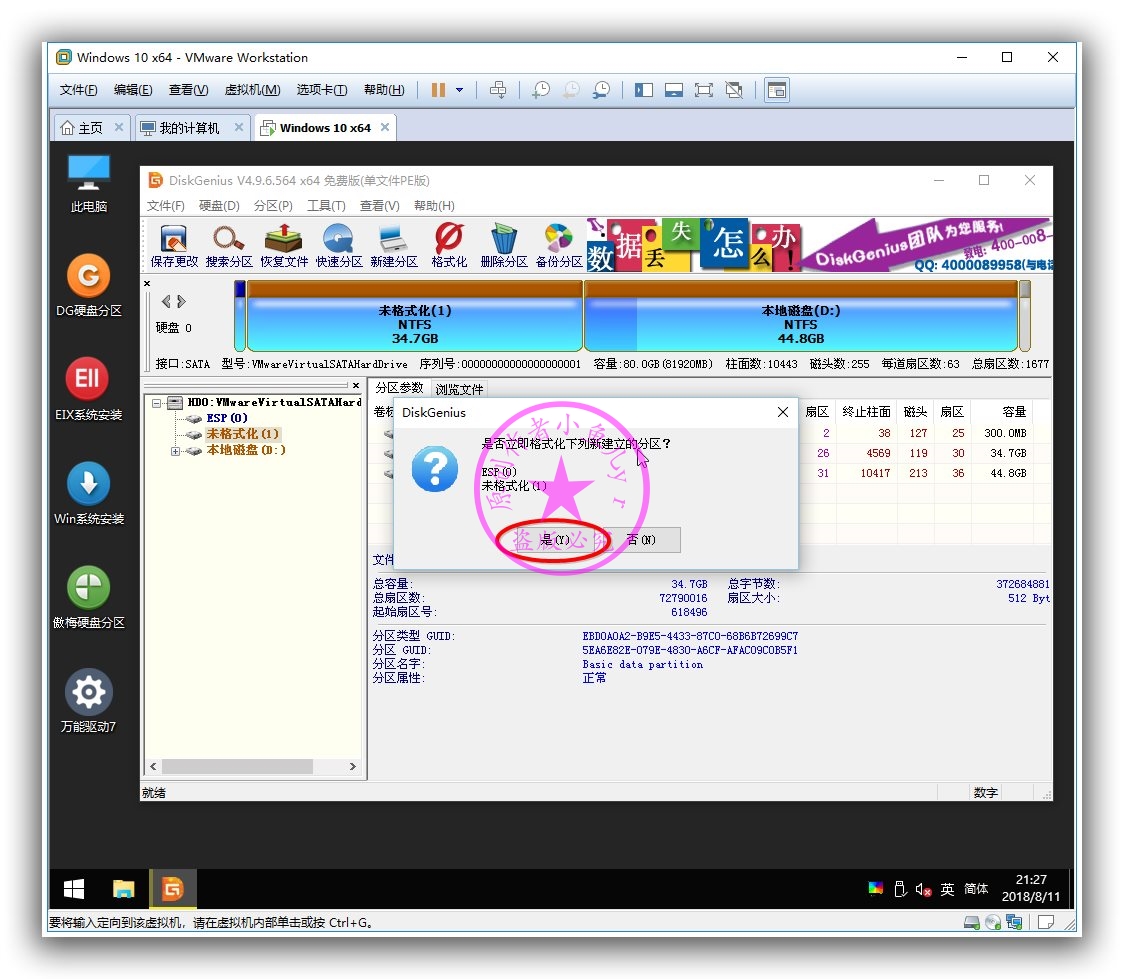Open DiskGenius 文件(F) menu

(x=166, y=206)
